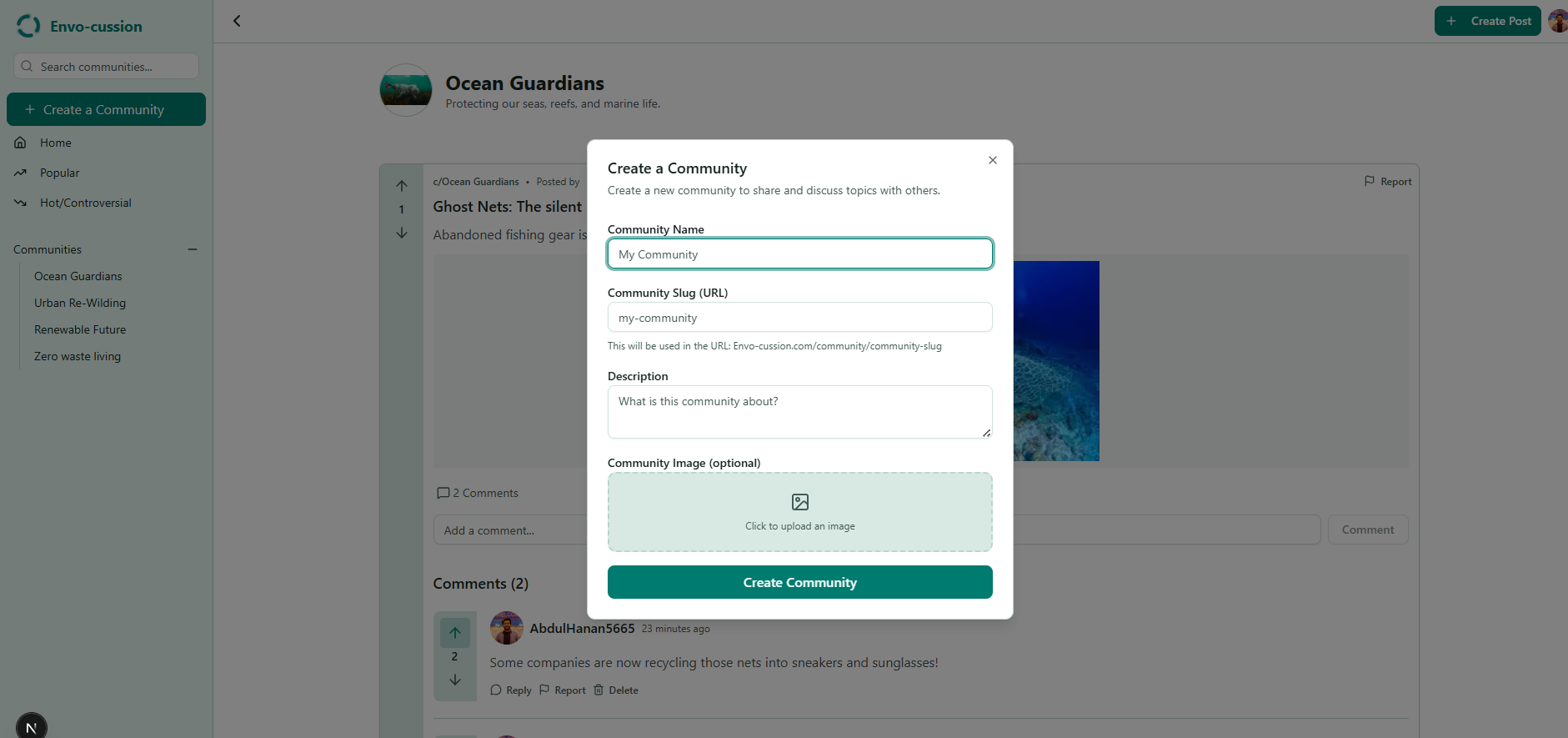This screenshot has height=738, width=1568.
Task: Click the Home icon in sidebar
Action: pyautogui.click(x=20, y=143)
